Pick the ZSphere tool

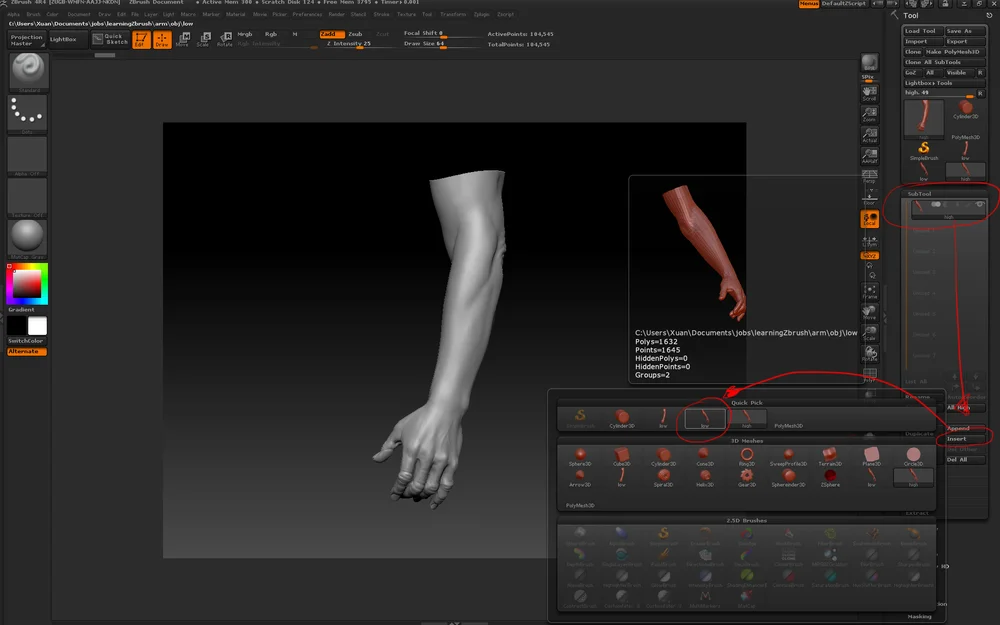829,477
